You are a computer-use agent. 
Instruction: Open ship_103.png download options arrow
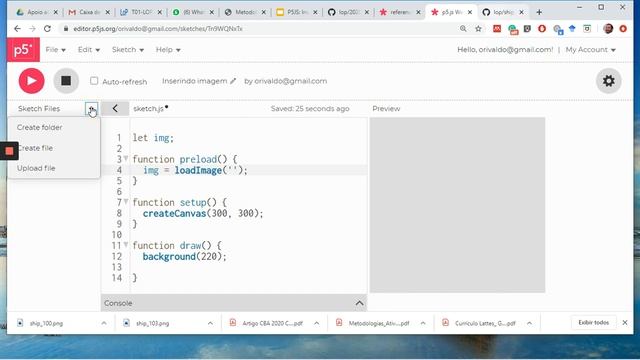pyautogui.click(x=210, y=323)
